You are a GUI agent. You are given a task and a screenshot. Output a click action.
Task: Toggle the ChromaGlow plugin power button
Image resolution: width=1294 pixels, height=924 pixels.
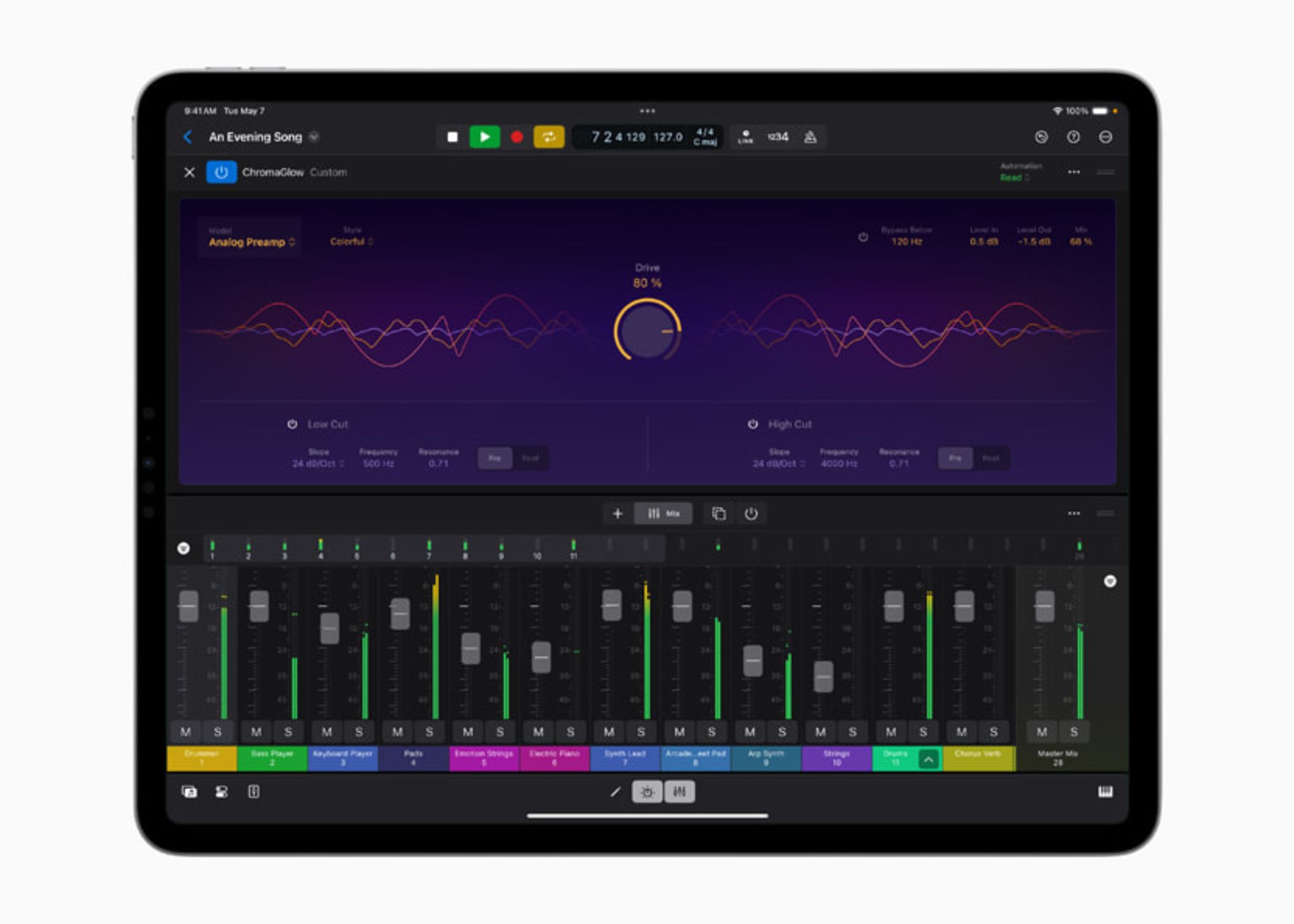222,172
